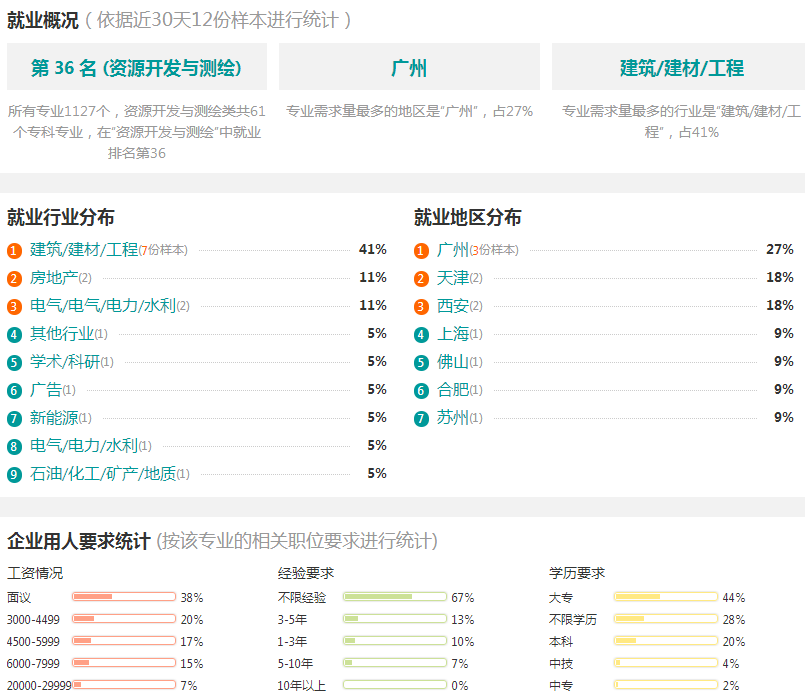805x699 pixels.
Task: Click the 不限学历 education bar
Action: click(666, 618)
